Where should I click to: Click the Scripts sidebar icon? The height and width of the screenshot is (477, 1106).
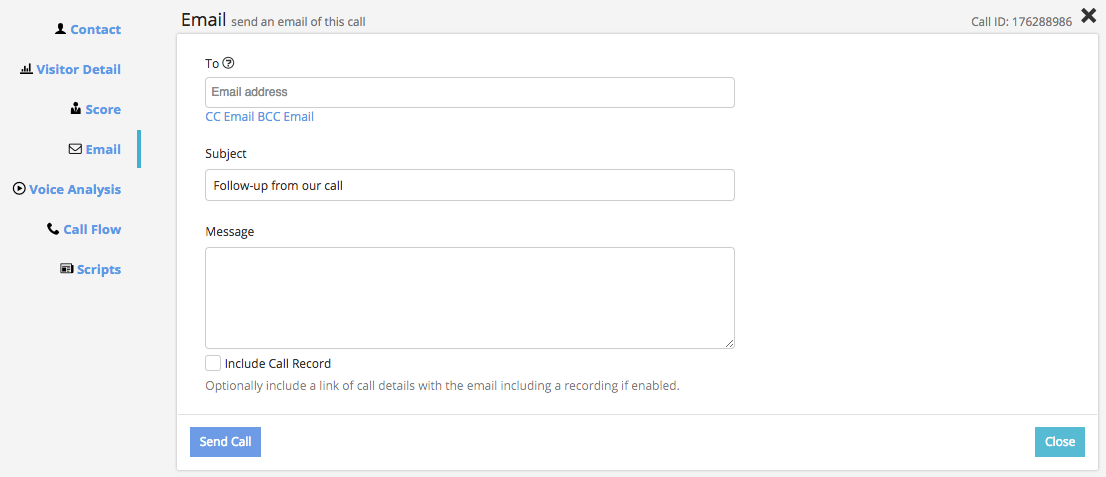(x=67, y=269)
